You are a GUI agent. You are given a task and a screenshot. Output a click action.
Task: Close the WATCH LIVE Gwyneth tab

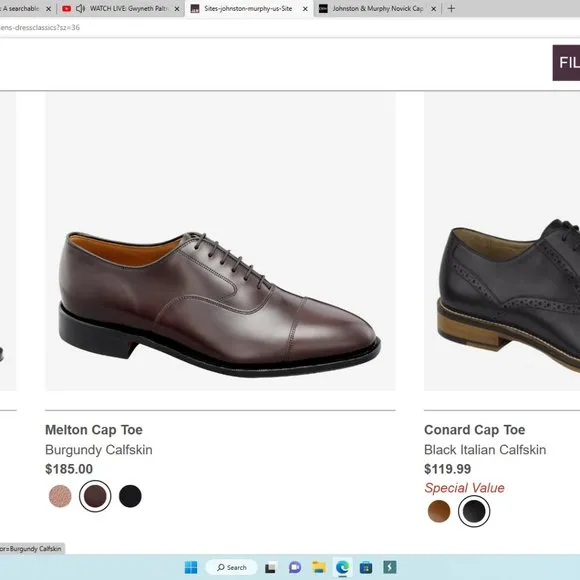point(177,9)
